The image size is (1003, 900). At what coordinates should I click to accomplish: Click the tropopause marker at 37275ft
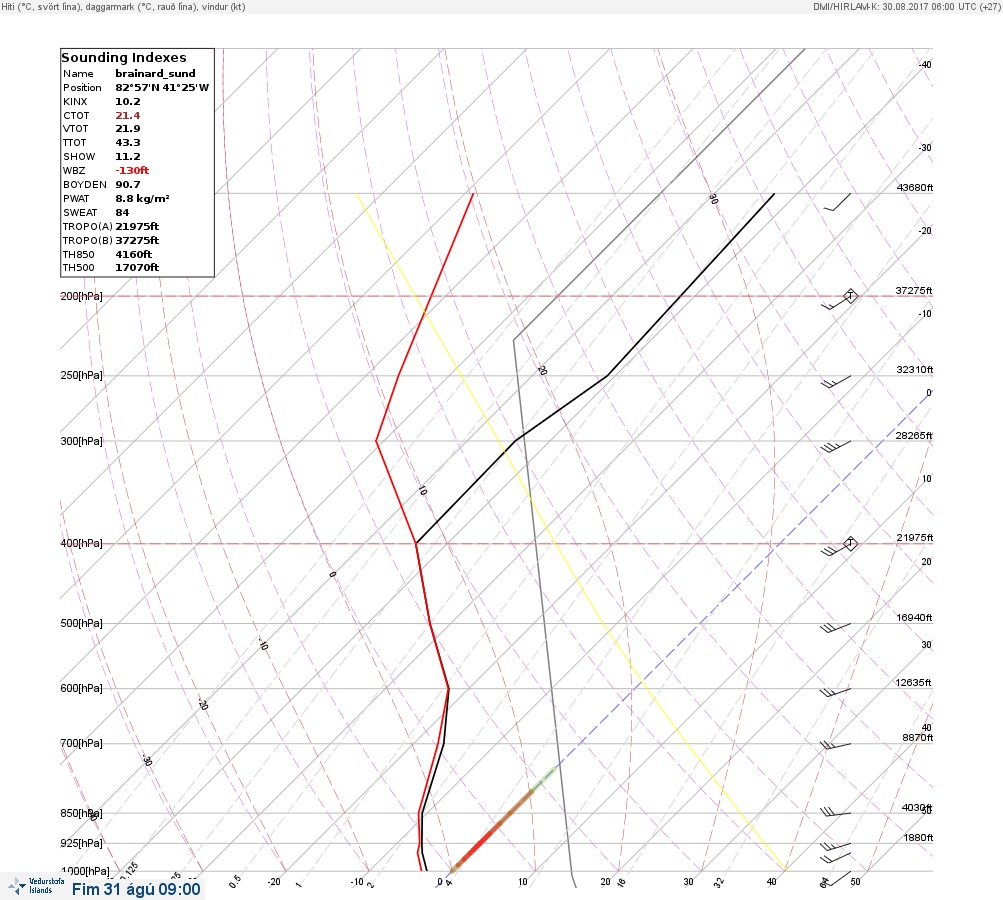click(x=850, y=296)
